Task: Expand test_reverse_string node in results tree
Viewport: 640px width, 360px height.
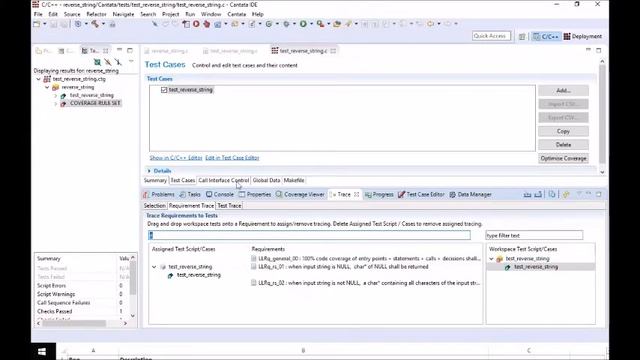Action: pyautogui.click(x=56, y=96)
